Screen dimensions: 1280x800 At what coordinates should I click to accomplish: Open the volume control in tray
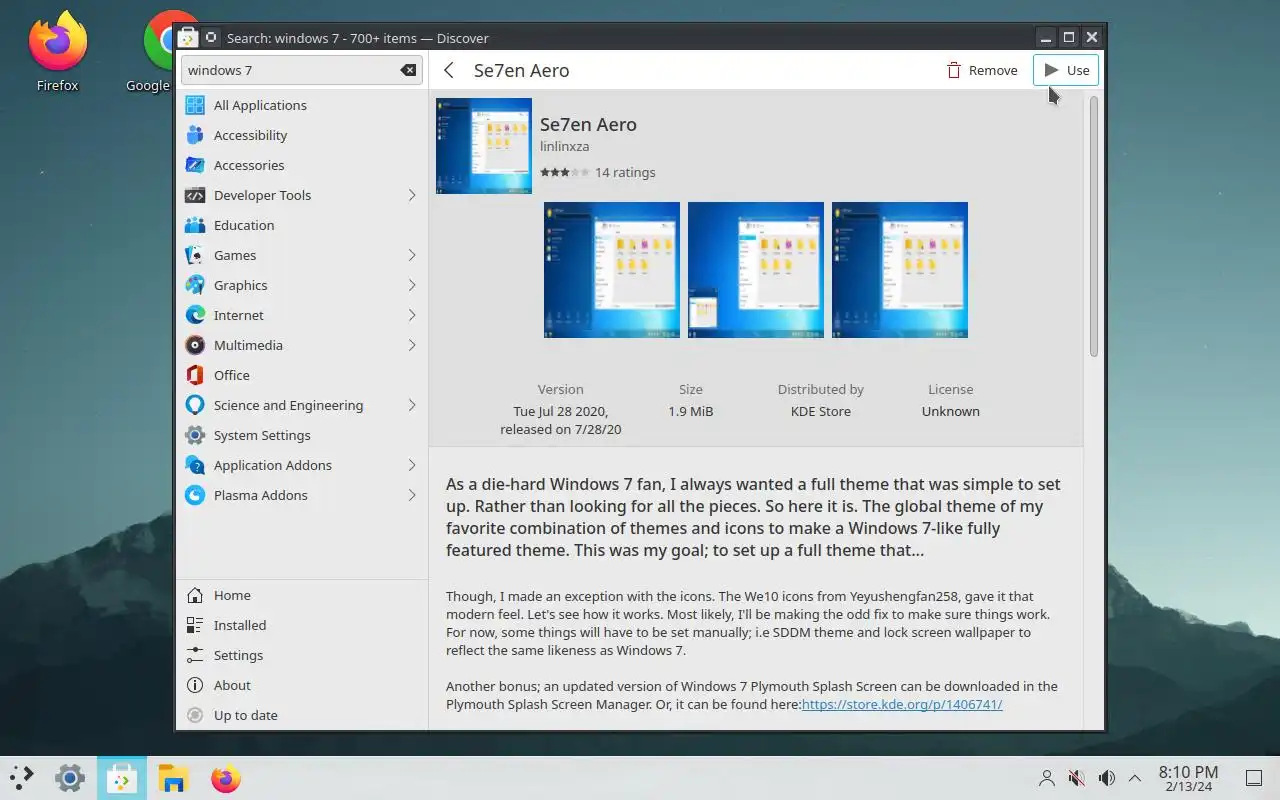1106,778
